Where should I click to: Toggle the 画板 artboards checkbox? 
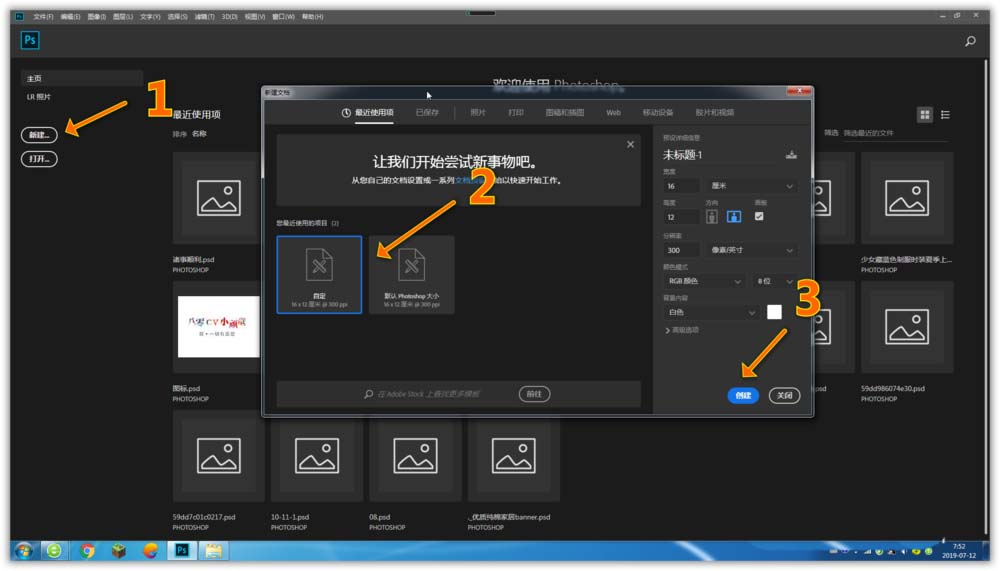click(759, 216)
